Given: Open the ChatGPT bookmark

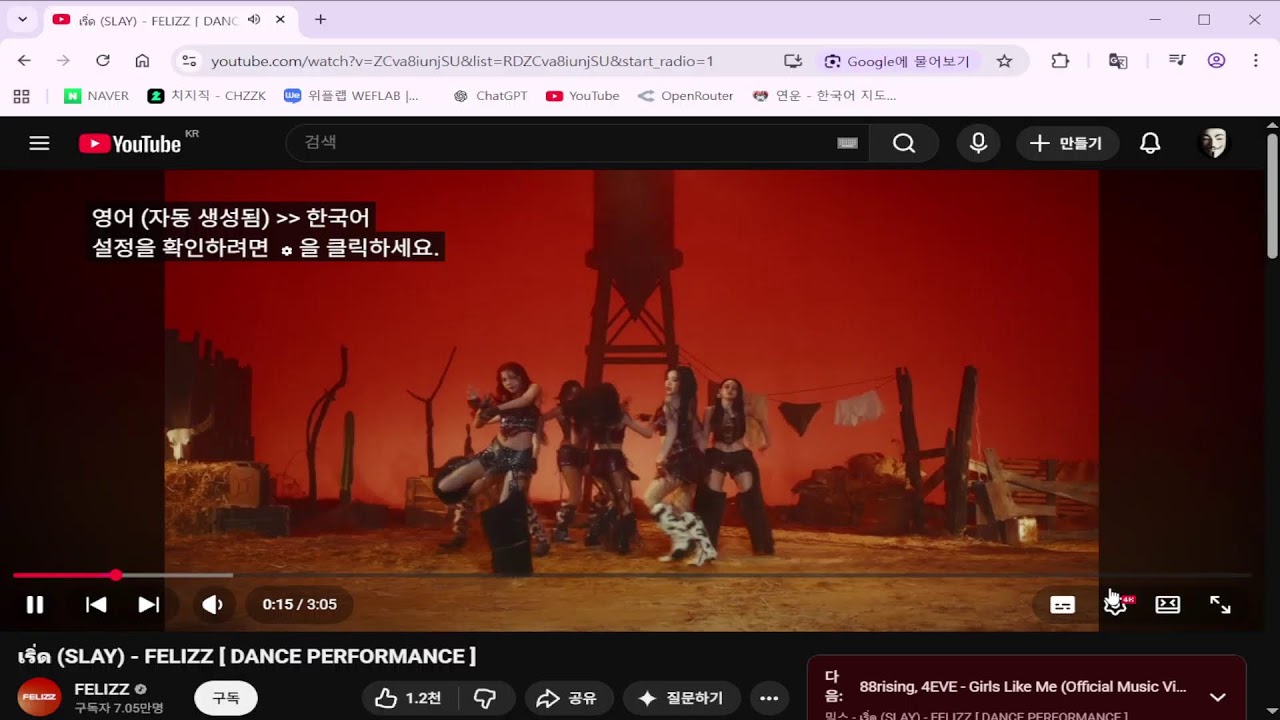Looking at the screenshot, I should pos(490,96).
